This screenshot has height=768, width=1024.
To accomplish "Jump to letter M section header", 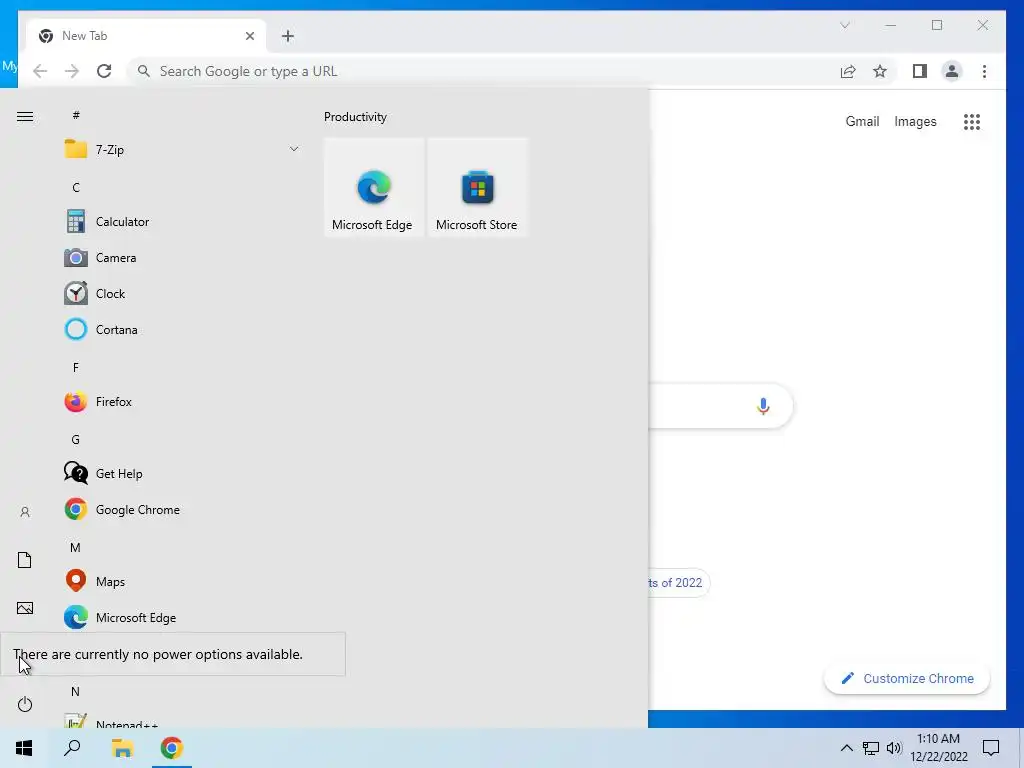I will coord(76,547).
